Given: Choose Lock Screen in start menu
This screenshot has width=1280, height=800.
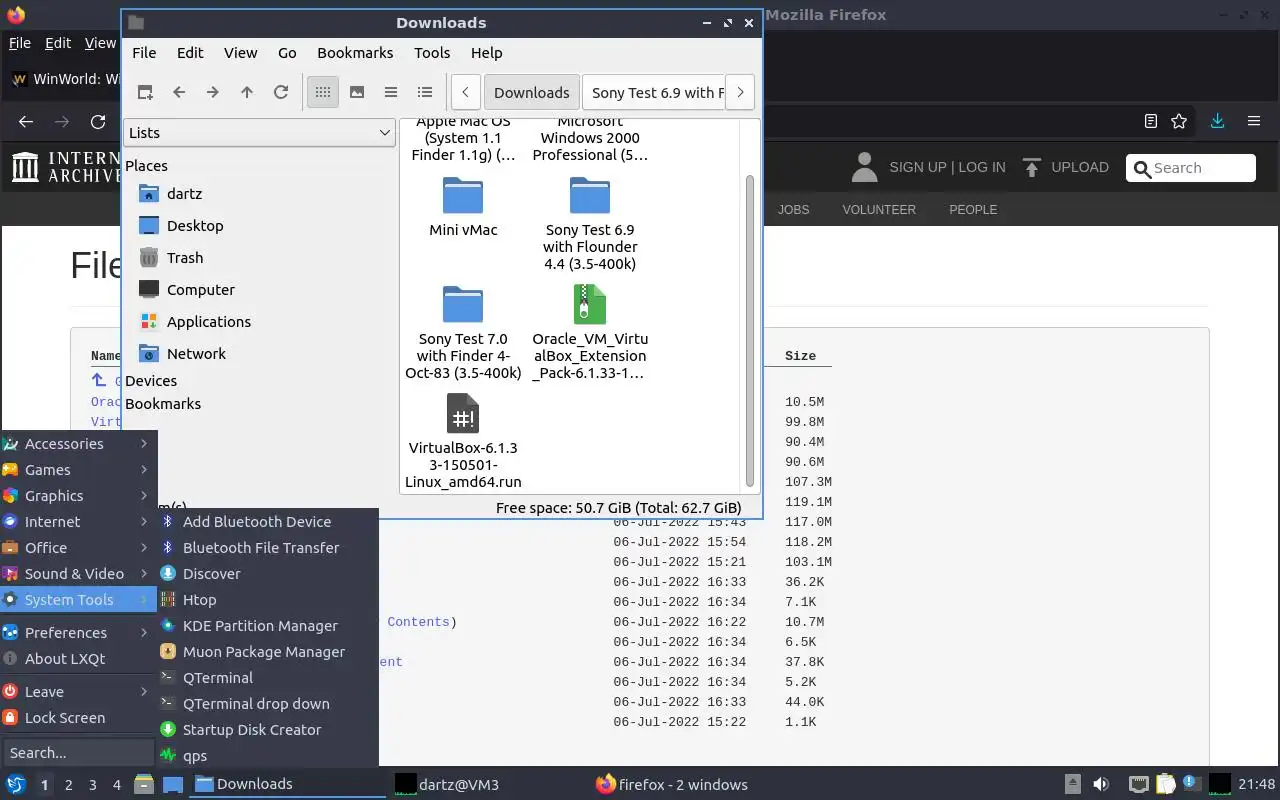Looking at the screenshot, I should click(x=78, y=717).
